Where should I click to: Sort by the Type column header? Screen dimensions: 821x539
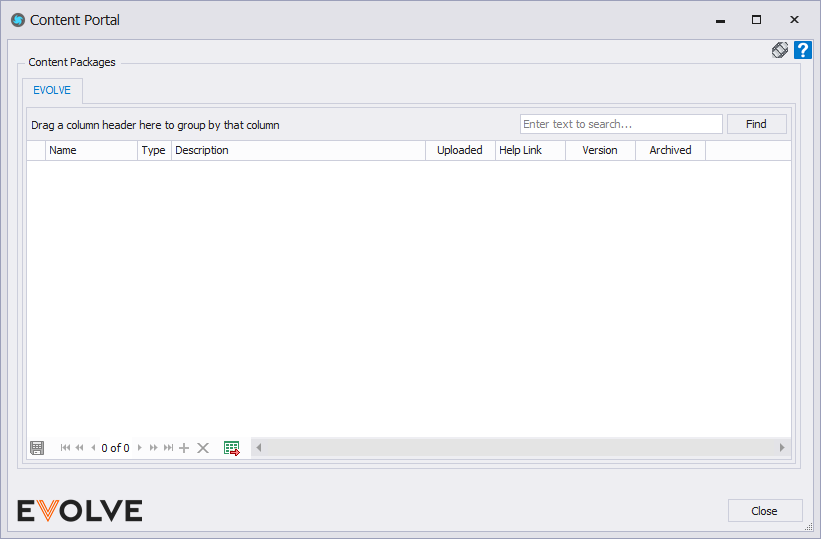[x=154, y=150]
